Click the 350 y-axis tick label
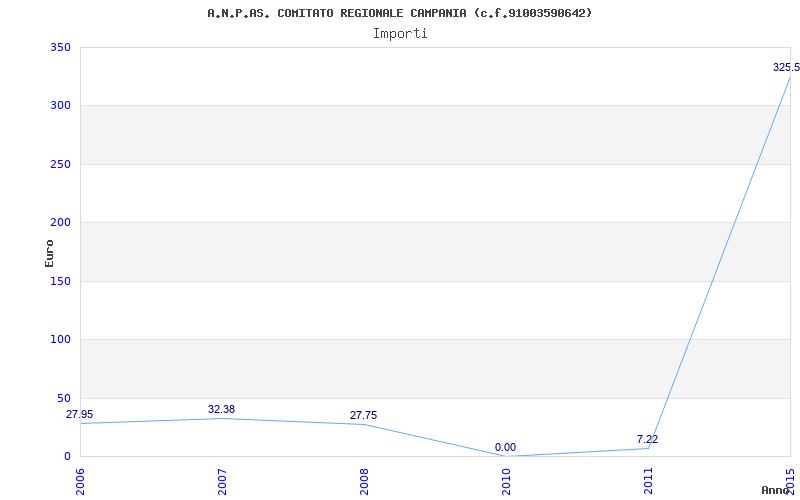This screenshot has height=500, width=800. point(60,47)
